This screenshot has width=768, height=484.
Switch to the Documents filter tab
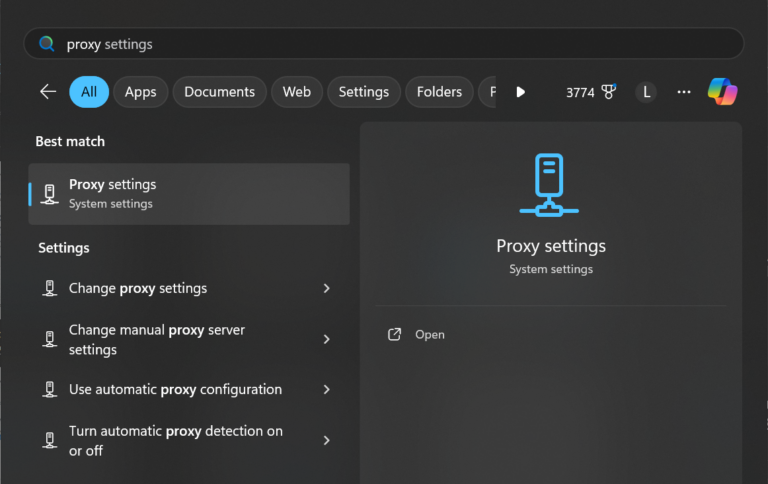[x=219, y=92]
